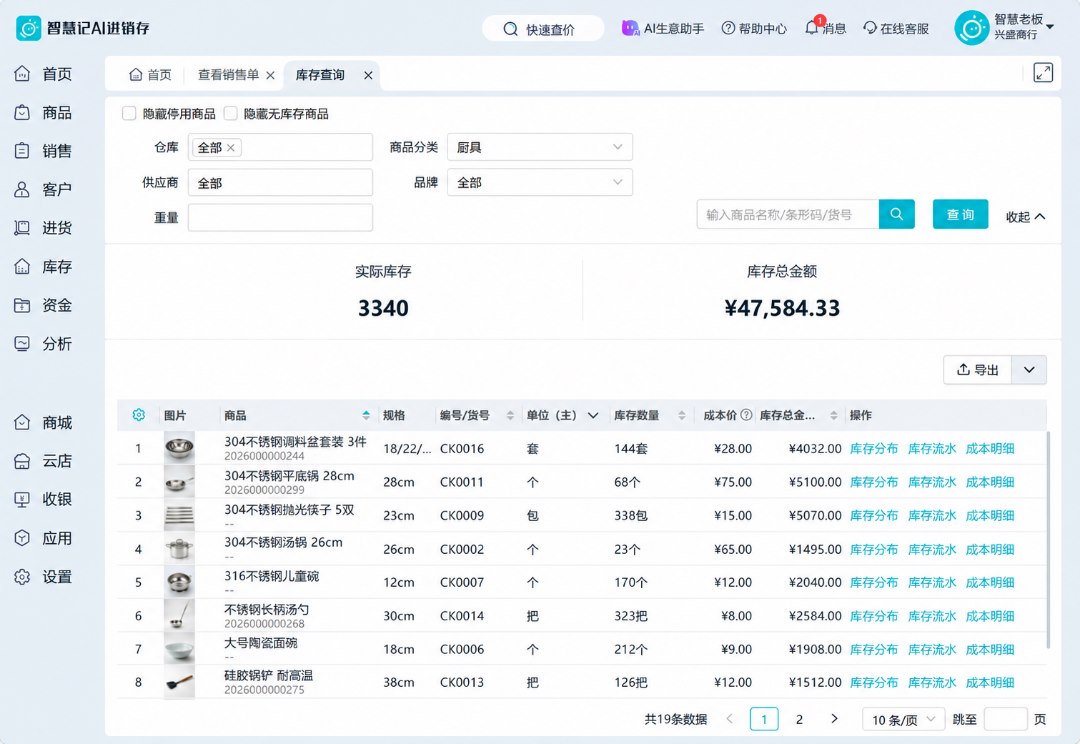The image size is (1080, 744).
Task: Click the magnifier search icon button
Action: (897, 214)
